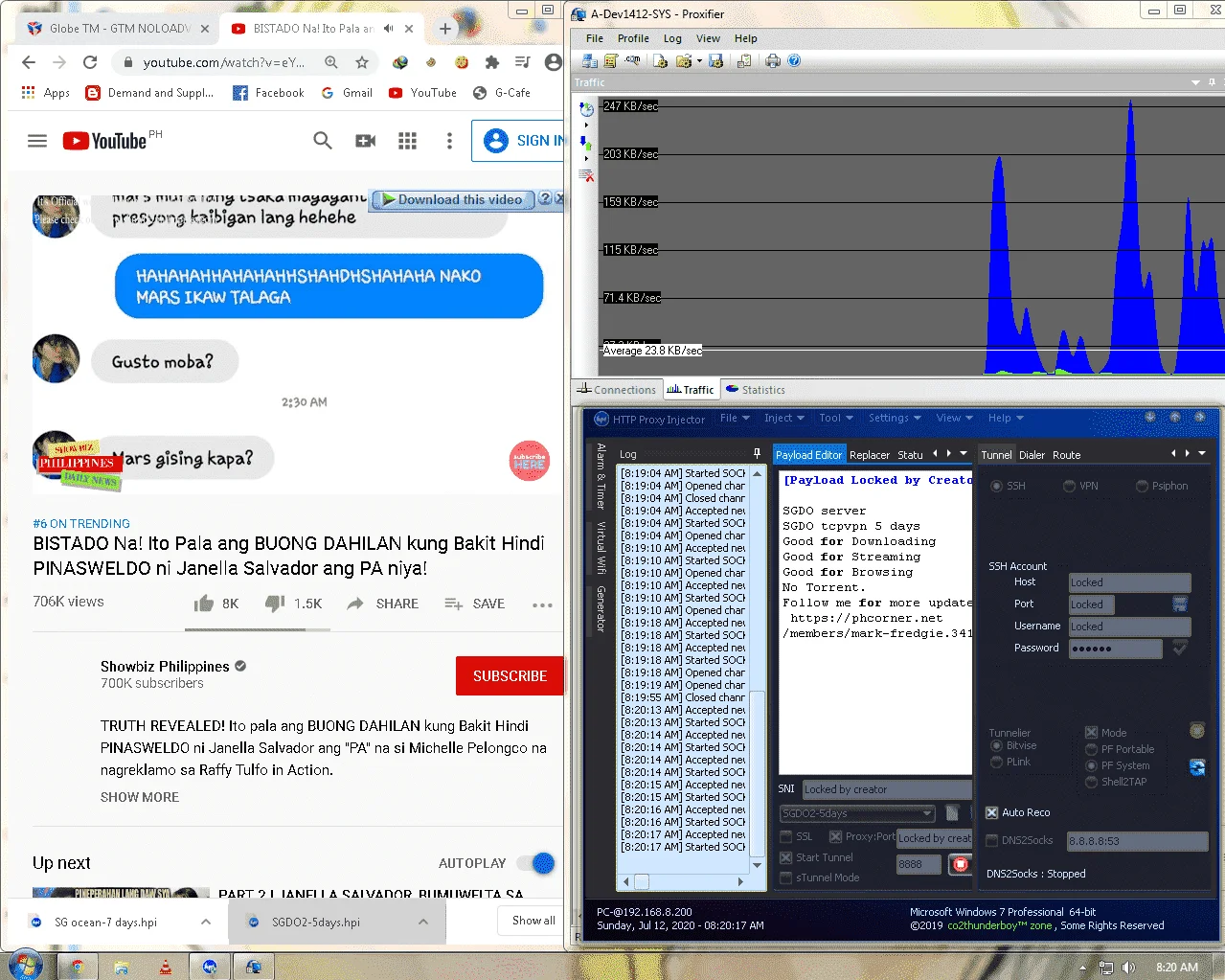
Task: Dislike the video with thumbs down icon
Action: point(275,604)
